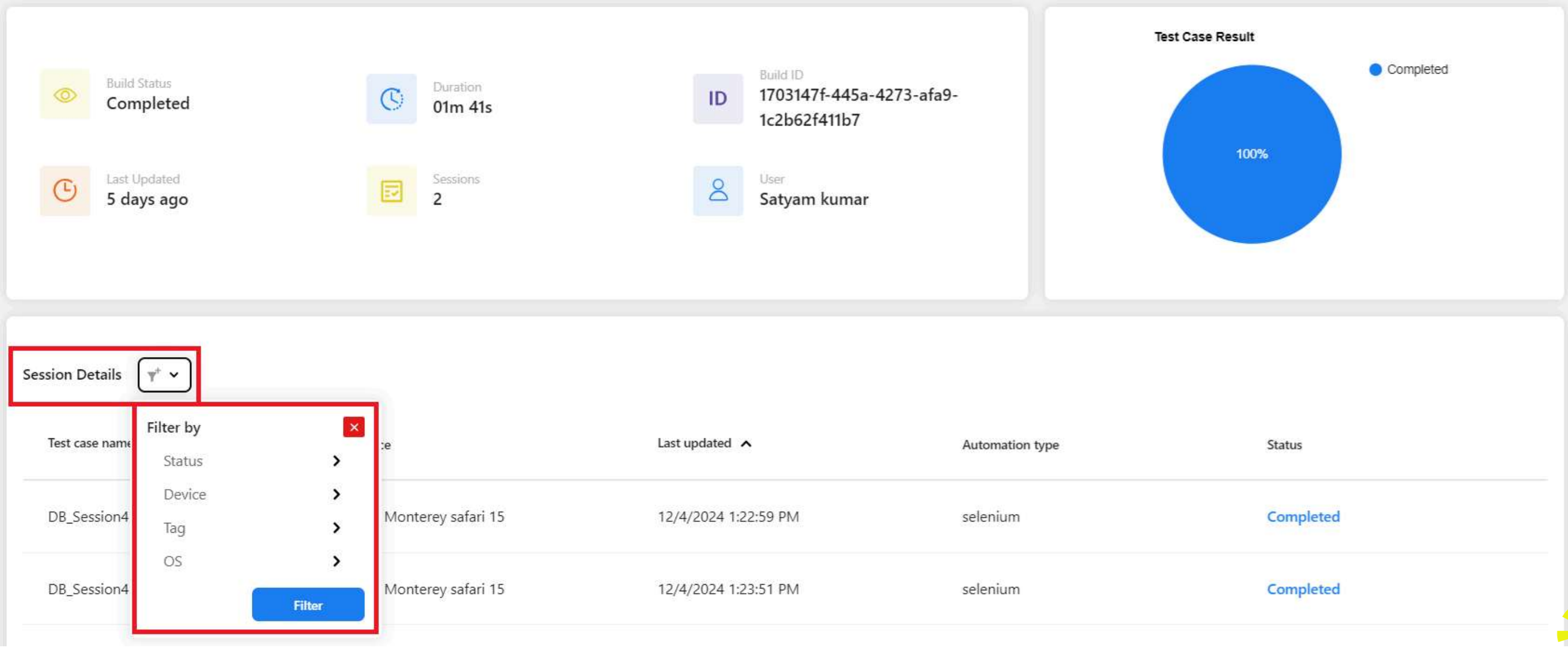Open Completed status link for first session
1568x649 pixels.
click(1303, 516)
